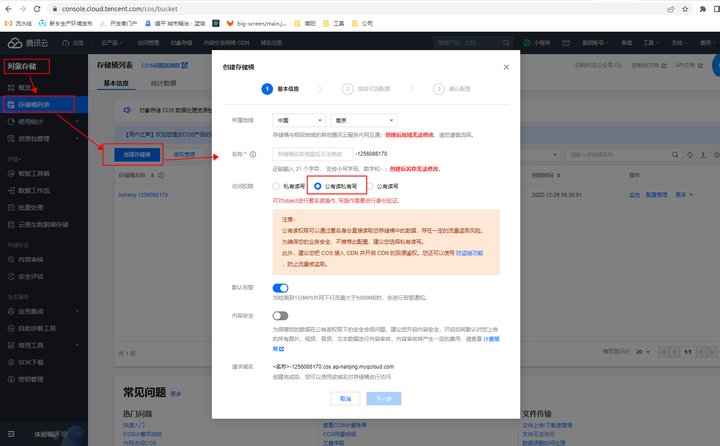The width and height of the screenshot is (720, 446).
Task: Expand the 常用工具 sidebar section
Action: tap(77, 345)
